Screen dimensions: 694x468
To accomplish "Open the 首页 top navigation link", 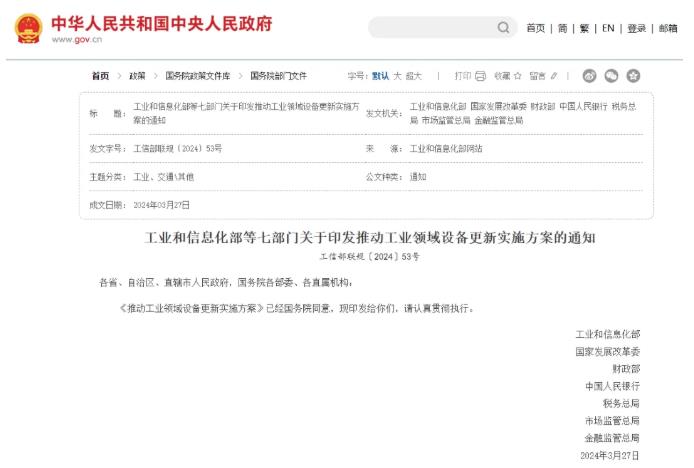I will [x=536, y=28].
